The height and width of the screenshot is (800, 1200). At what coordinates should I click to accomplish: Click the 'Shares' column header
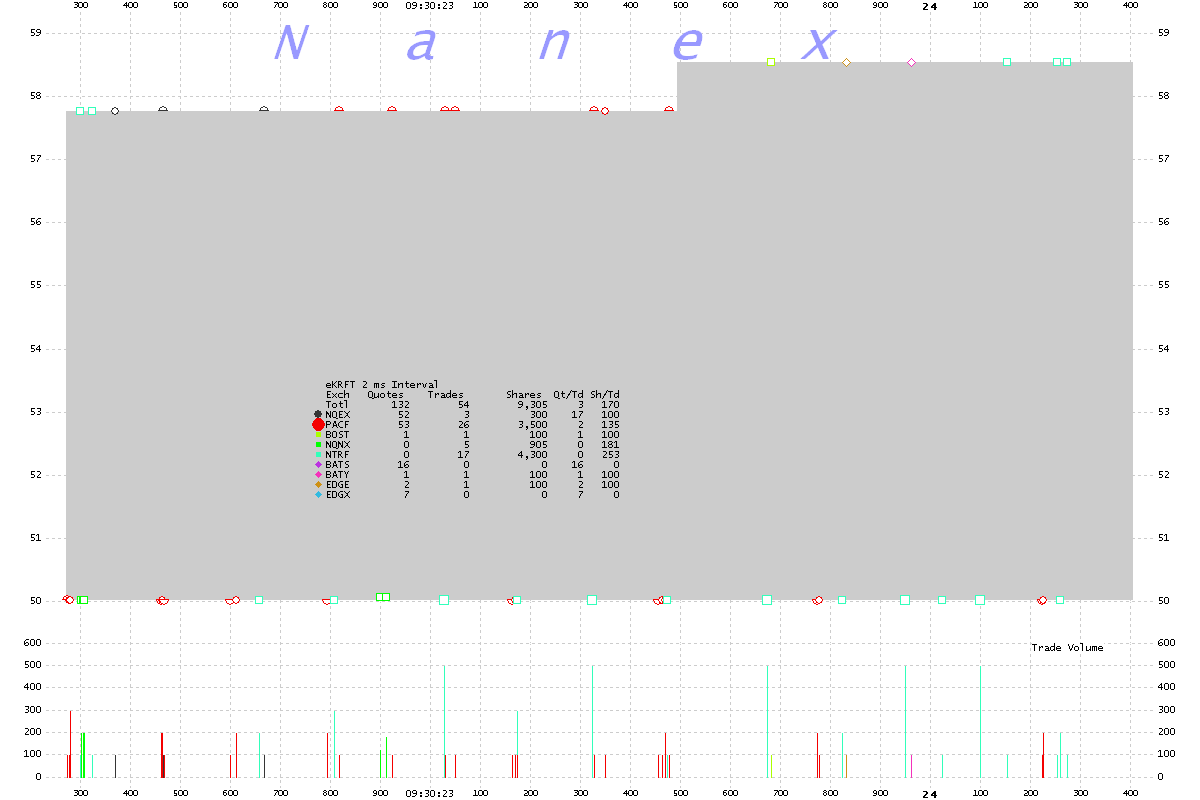pyautogui.click(x=524, y=394)
